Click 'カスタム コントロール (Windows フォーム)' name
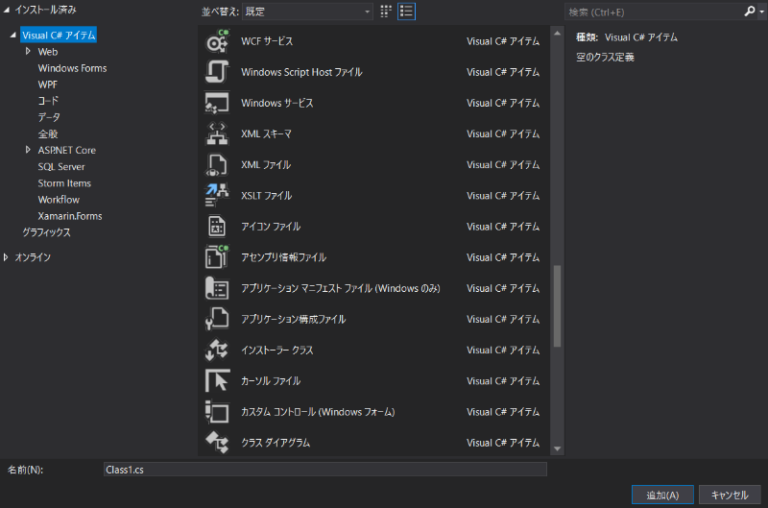 point(318,411)
